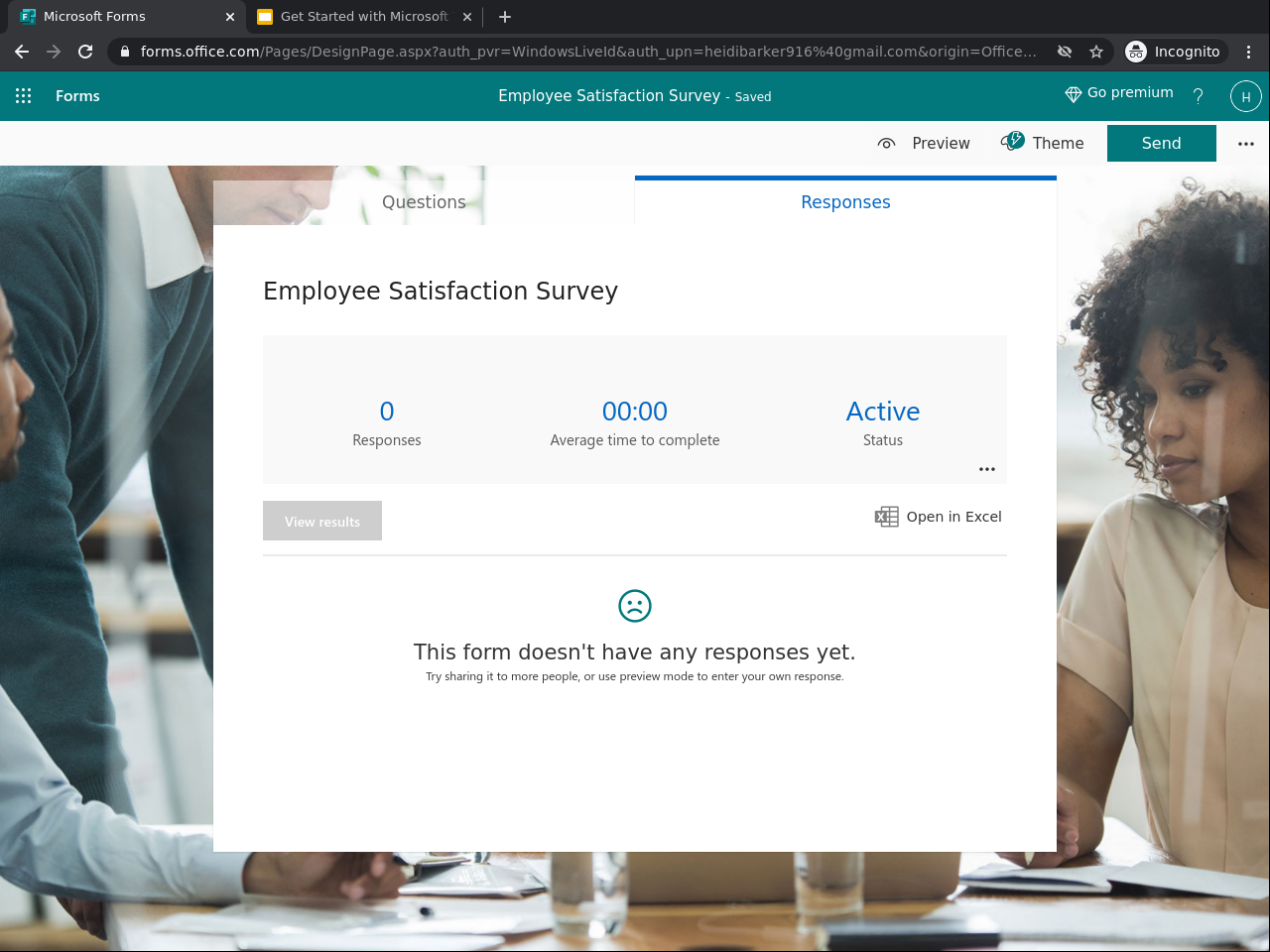Open the Help question mark icon
Screen dimensions: 1270x952
coord(1198,96)
